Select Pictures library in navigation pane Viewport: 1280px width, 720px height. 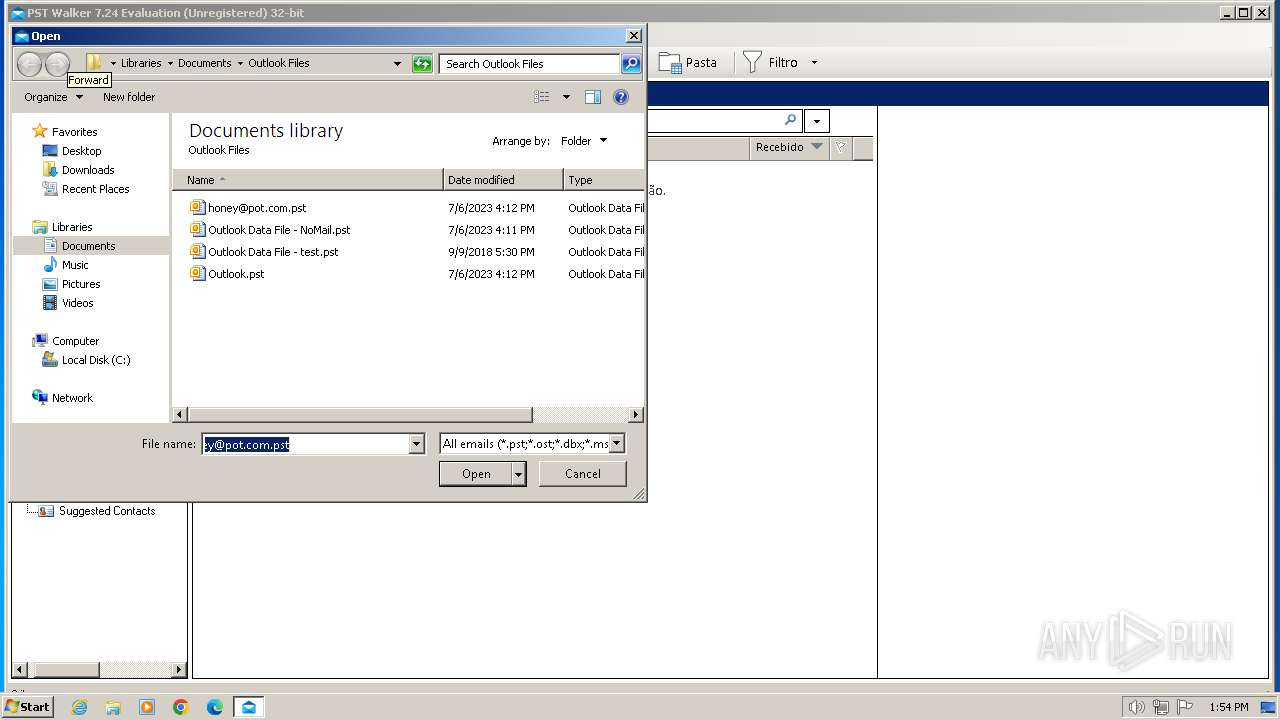coord(71,284)
